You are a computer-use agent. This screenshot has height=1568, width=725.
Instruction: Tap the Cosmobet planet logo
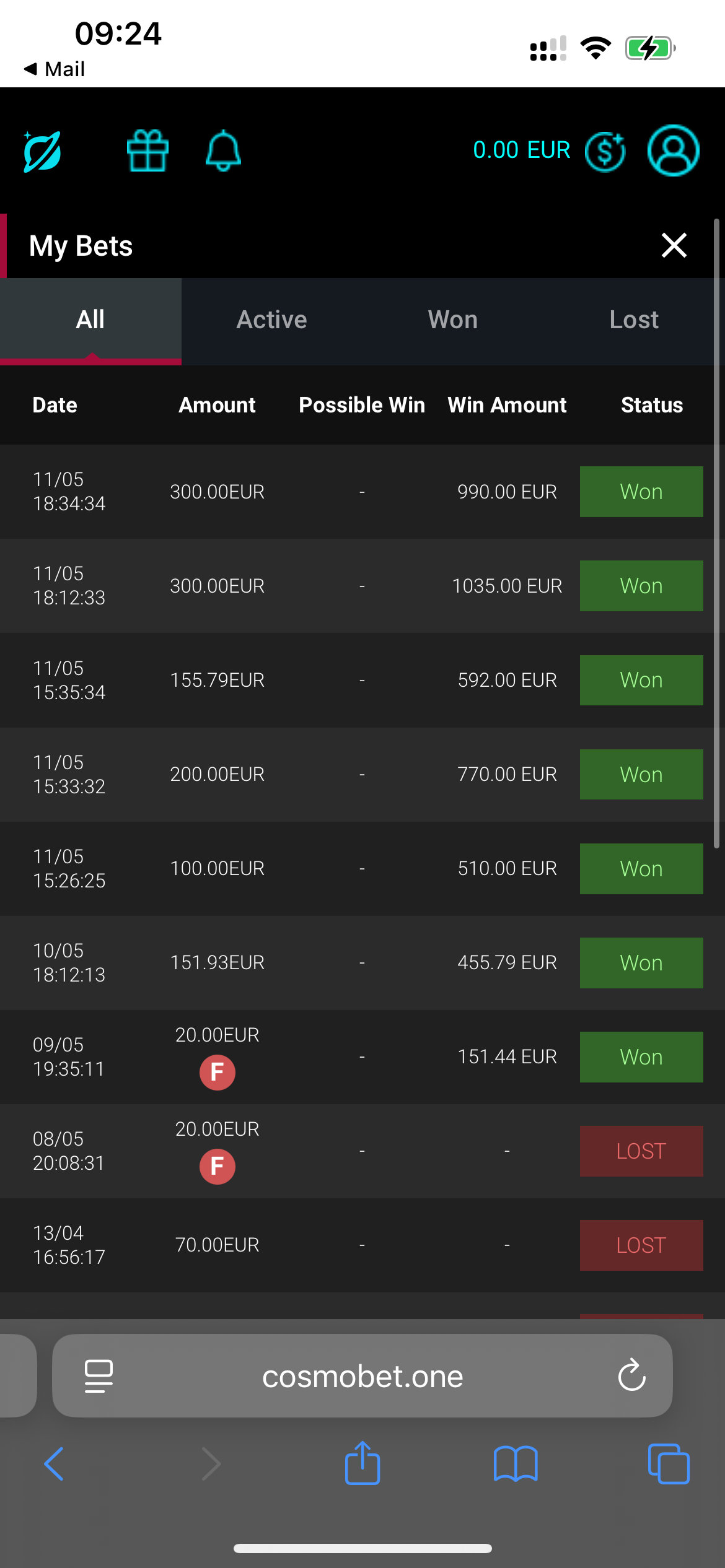(42, 151)
